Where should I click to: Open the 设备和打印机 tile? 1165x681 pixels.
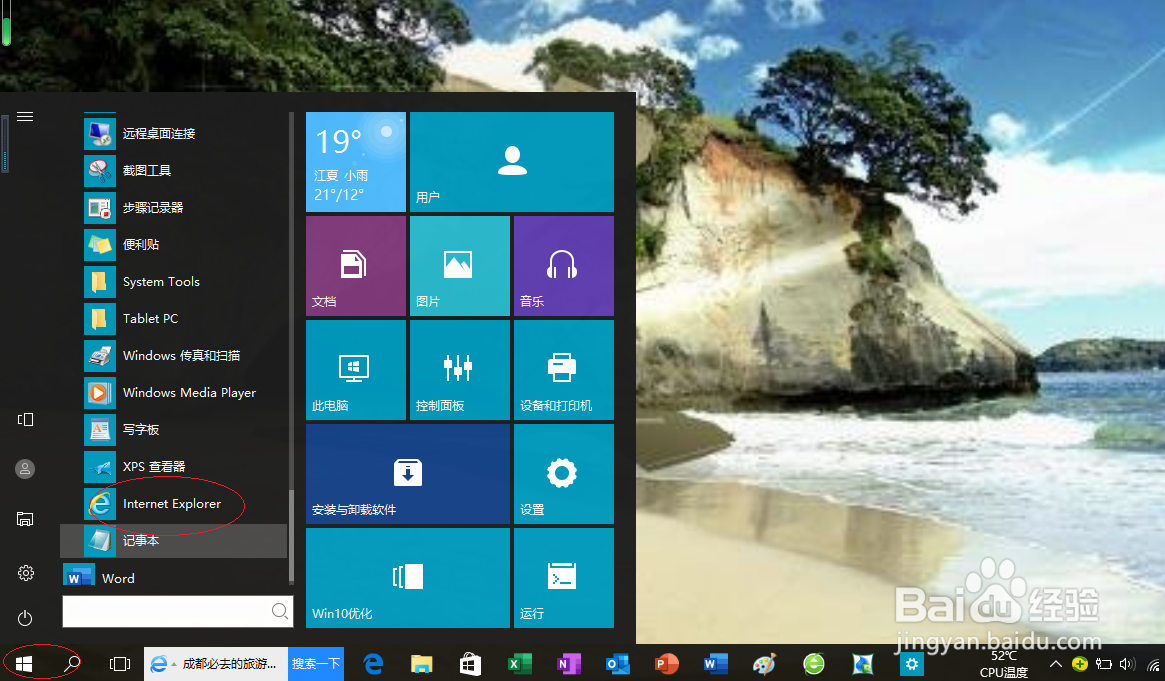[564, 370]
